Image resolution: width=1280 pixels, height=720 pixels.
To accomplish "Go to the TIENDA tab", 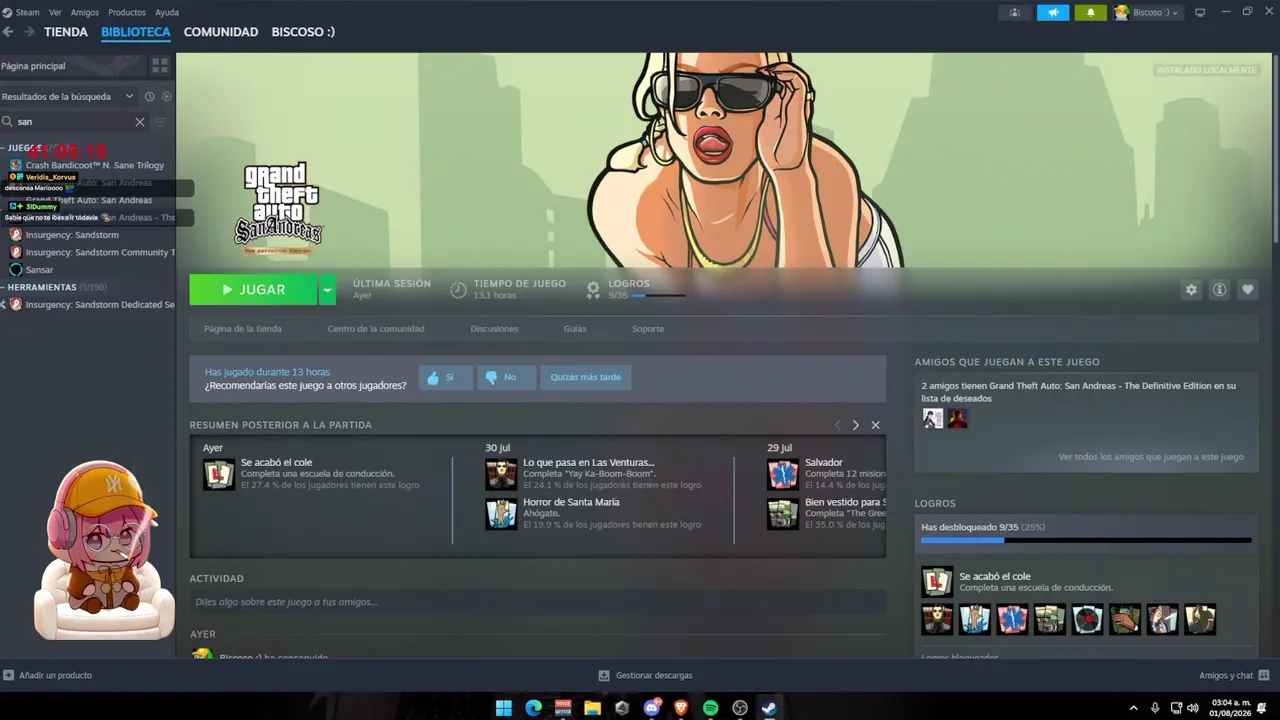I will click(66, 32).
